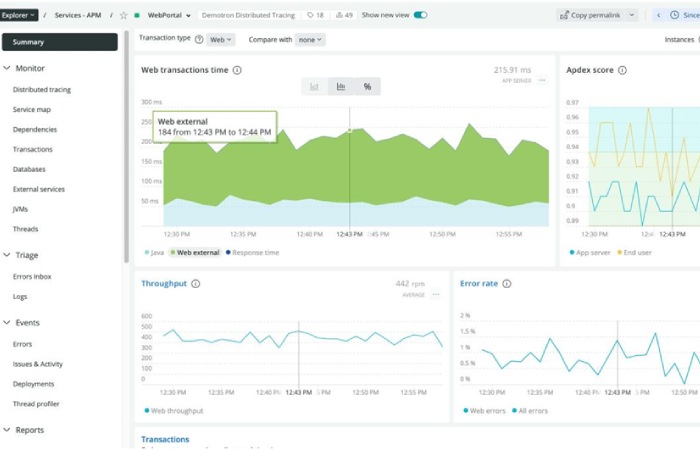Favorite WebPortal with the star icon
Screen dimensions: 700x450
pos(124,15)
